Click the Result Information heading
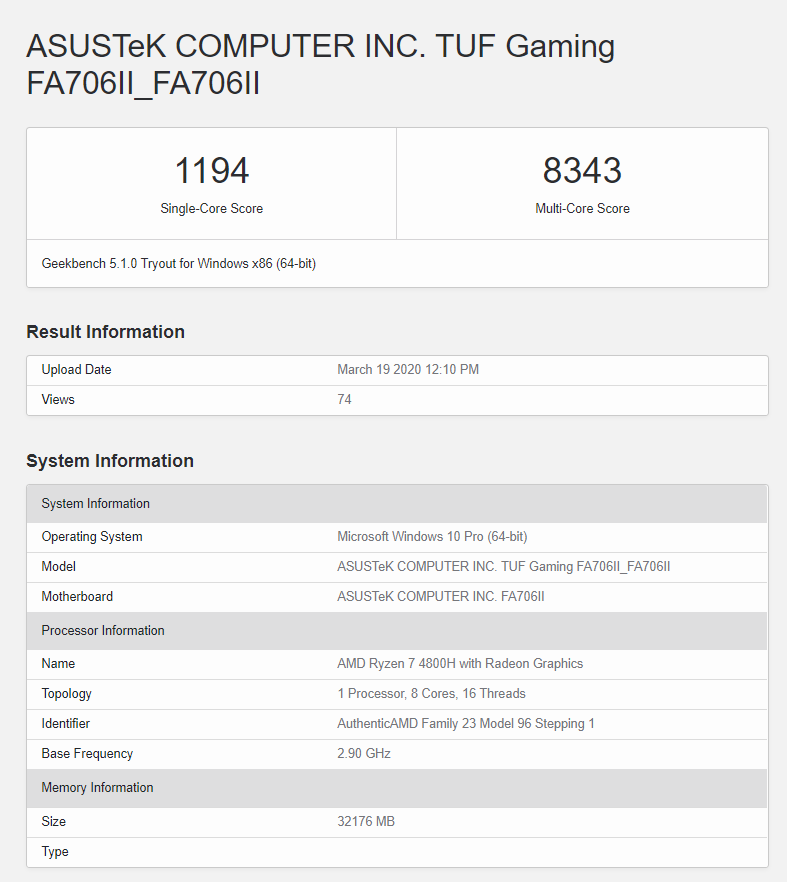Viewport: 787px width, 882px height. [106, 332]
